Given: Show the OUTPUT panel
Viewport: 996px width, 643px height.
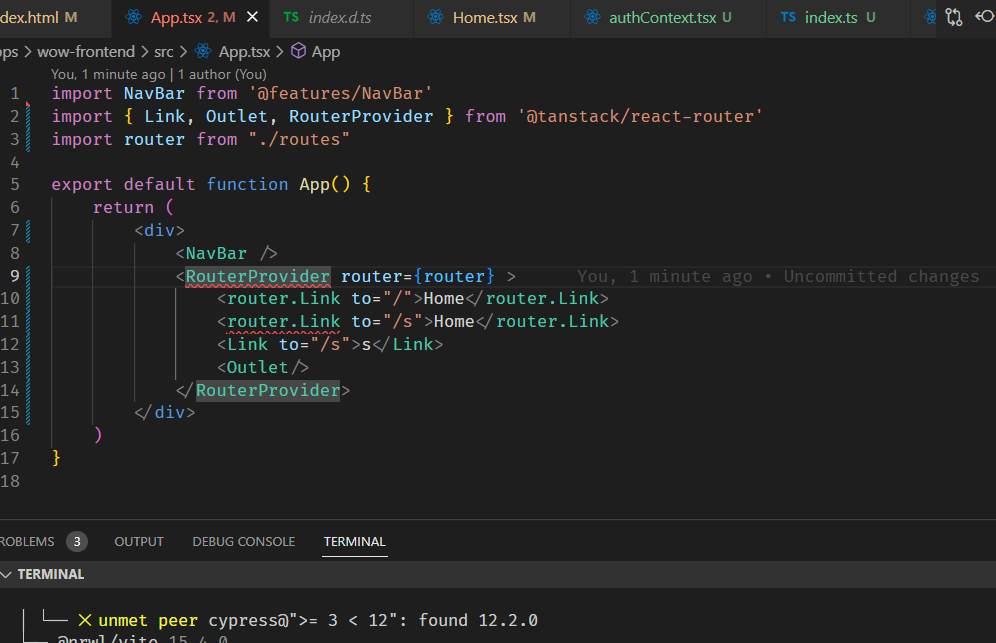Looking at the screenshot, I should 139,541.
